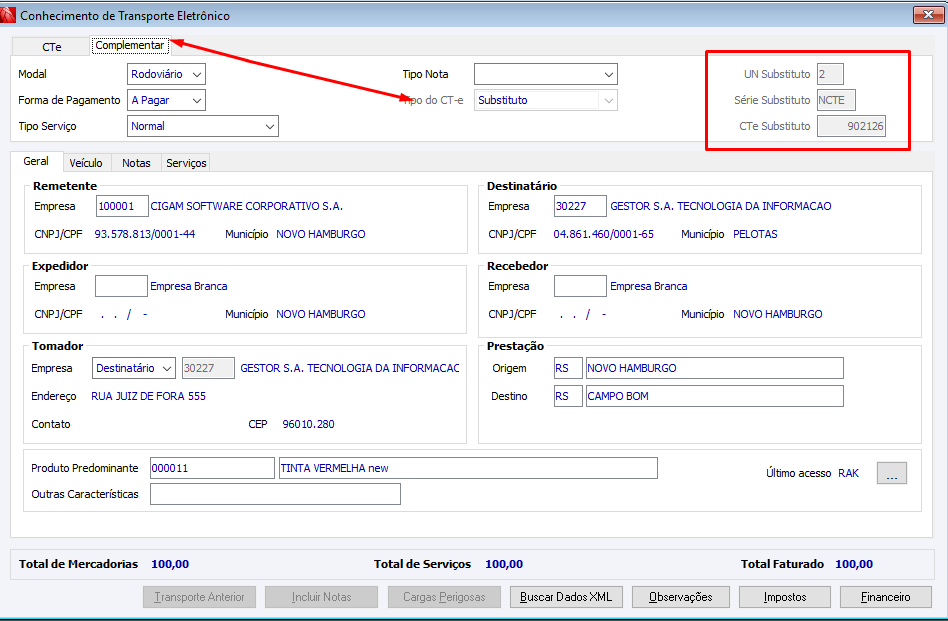Click the CIGAM SOFTWARE CORPORATIVO S.A. name

point(247,206)
